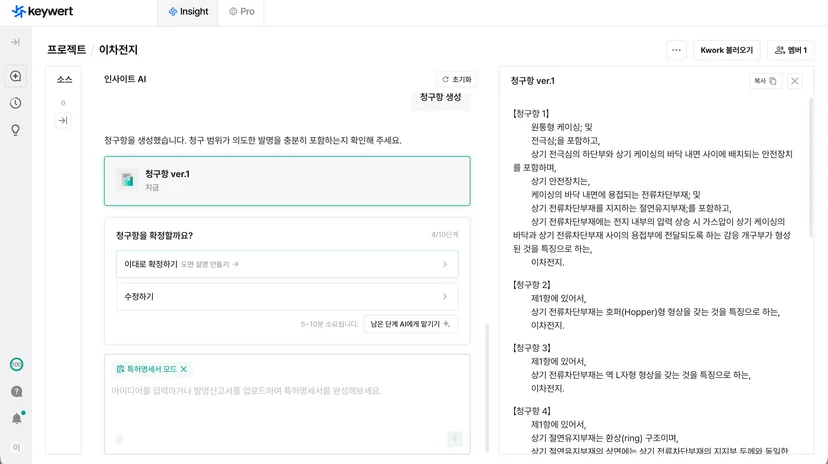
Task: Click 남은 단계 AI에게 맡기기 button
Action: pos(410,324)
